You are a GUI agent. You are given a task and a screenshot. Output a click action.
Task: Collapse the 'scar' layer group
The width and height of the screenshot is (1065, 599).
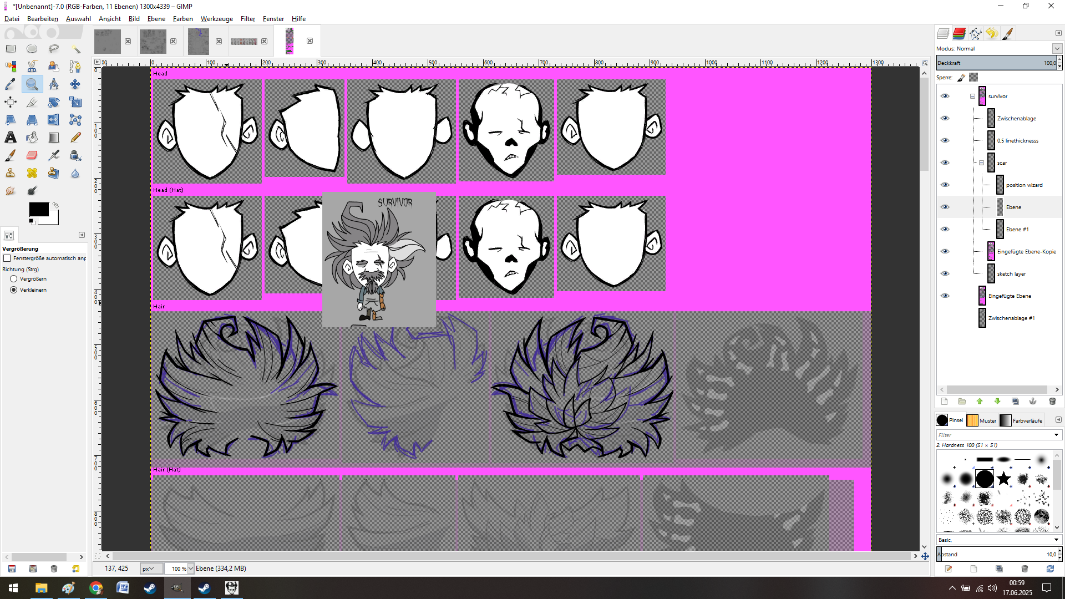click(x=981, y=162)
